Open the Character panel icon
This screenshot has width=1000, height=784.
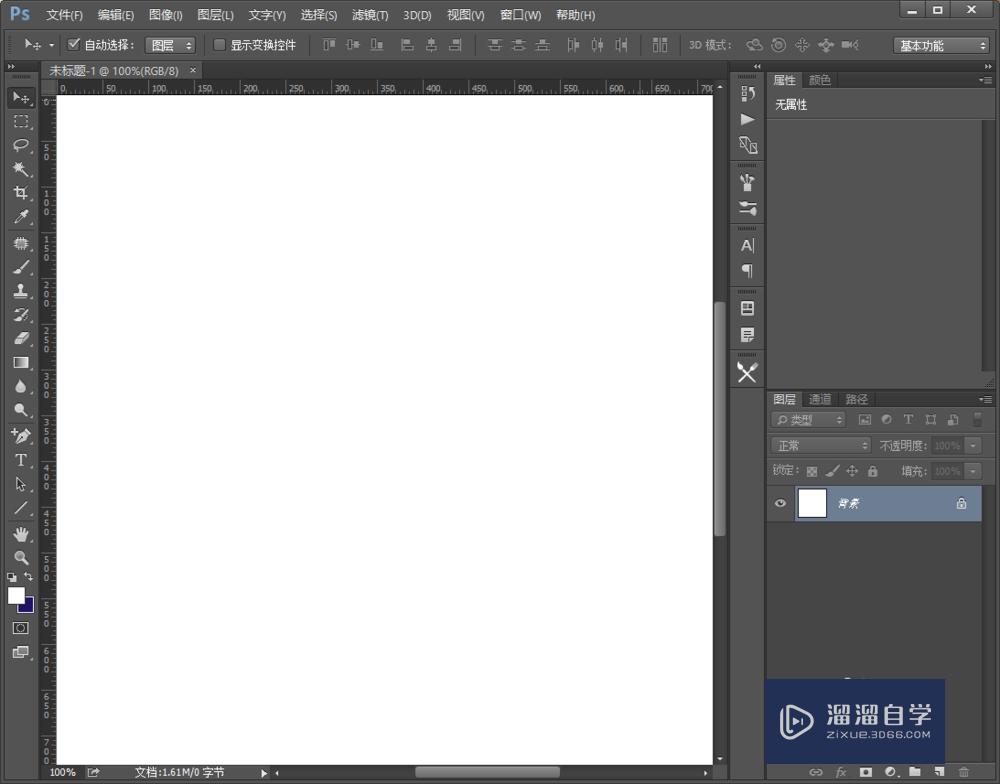747,246
